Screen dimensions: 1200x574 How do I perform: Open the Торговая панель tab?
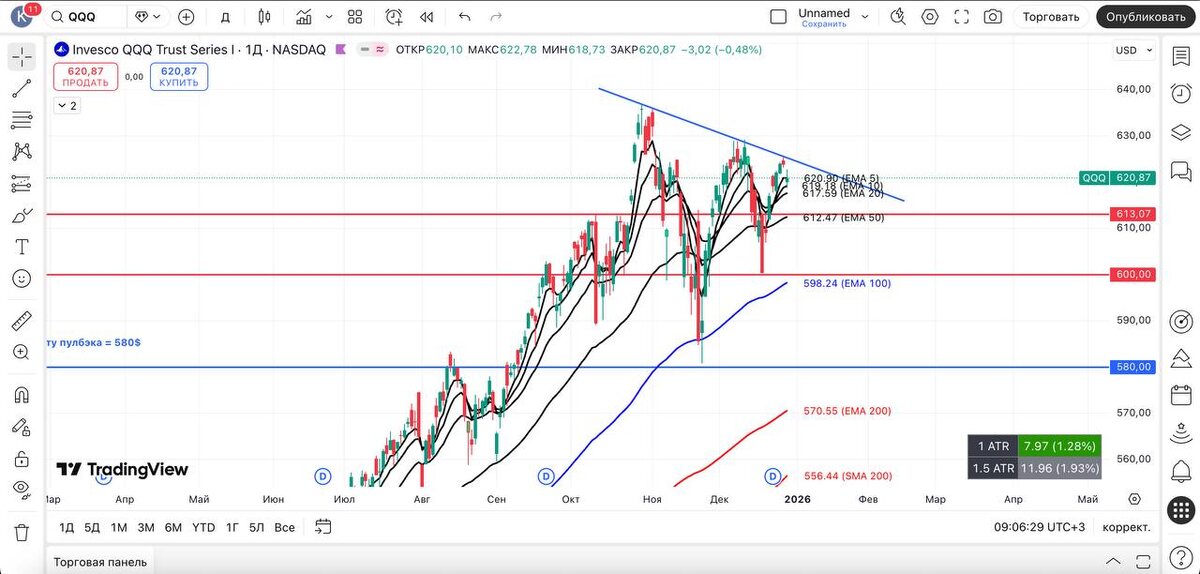coord(100,562)
